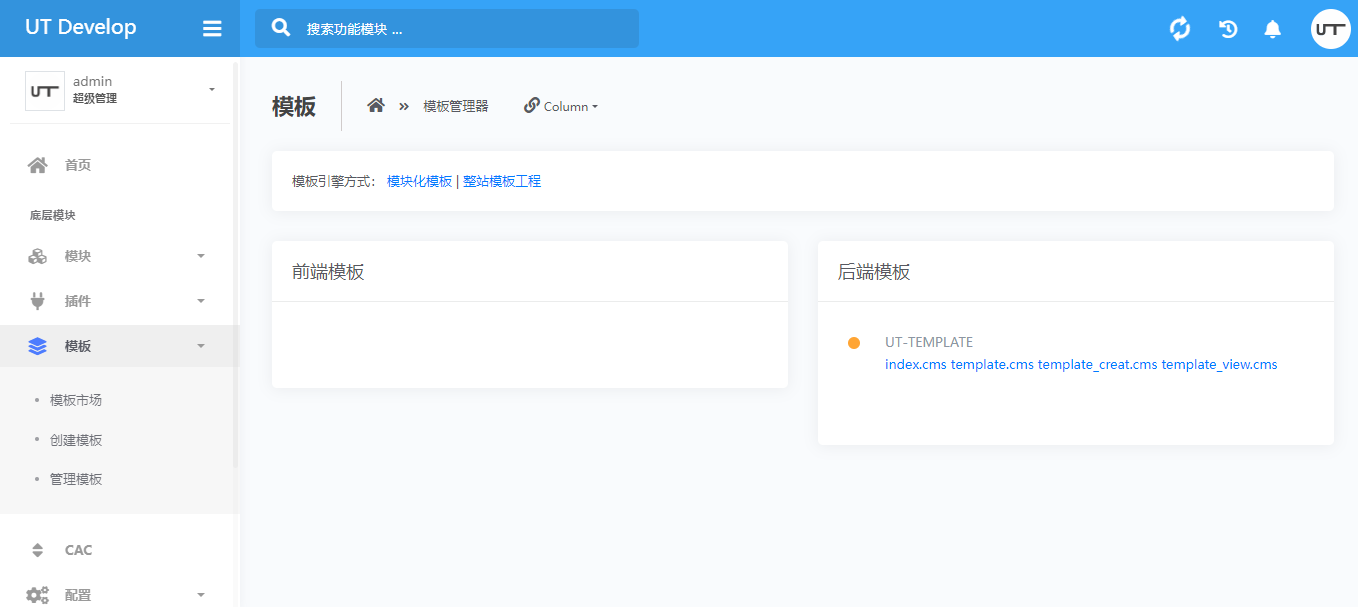Expand the 模块 sidebar menu
Screen dimensions: 1358x607
[x=118, y=256]
